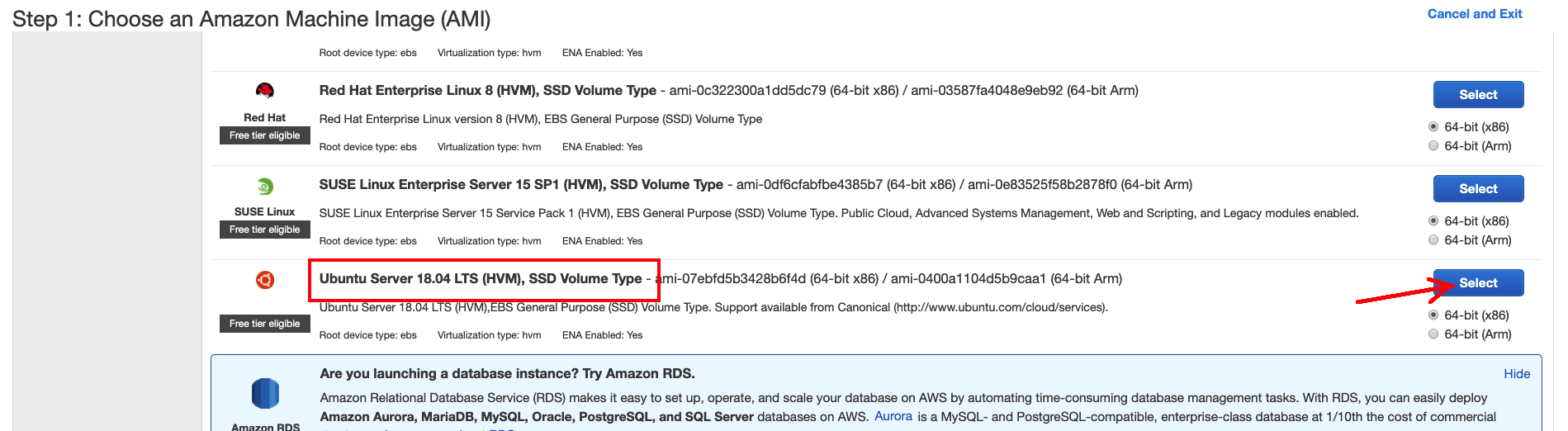Click the Ubuntu Canonical support description text

click(x=713, y=307)
